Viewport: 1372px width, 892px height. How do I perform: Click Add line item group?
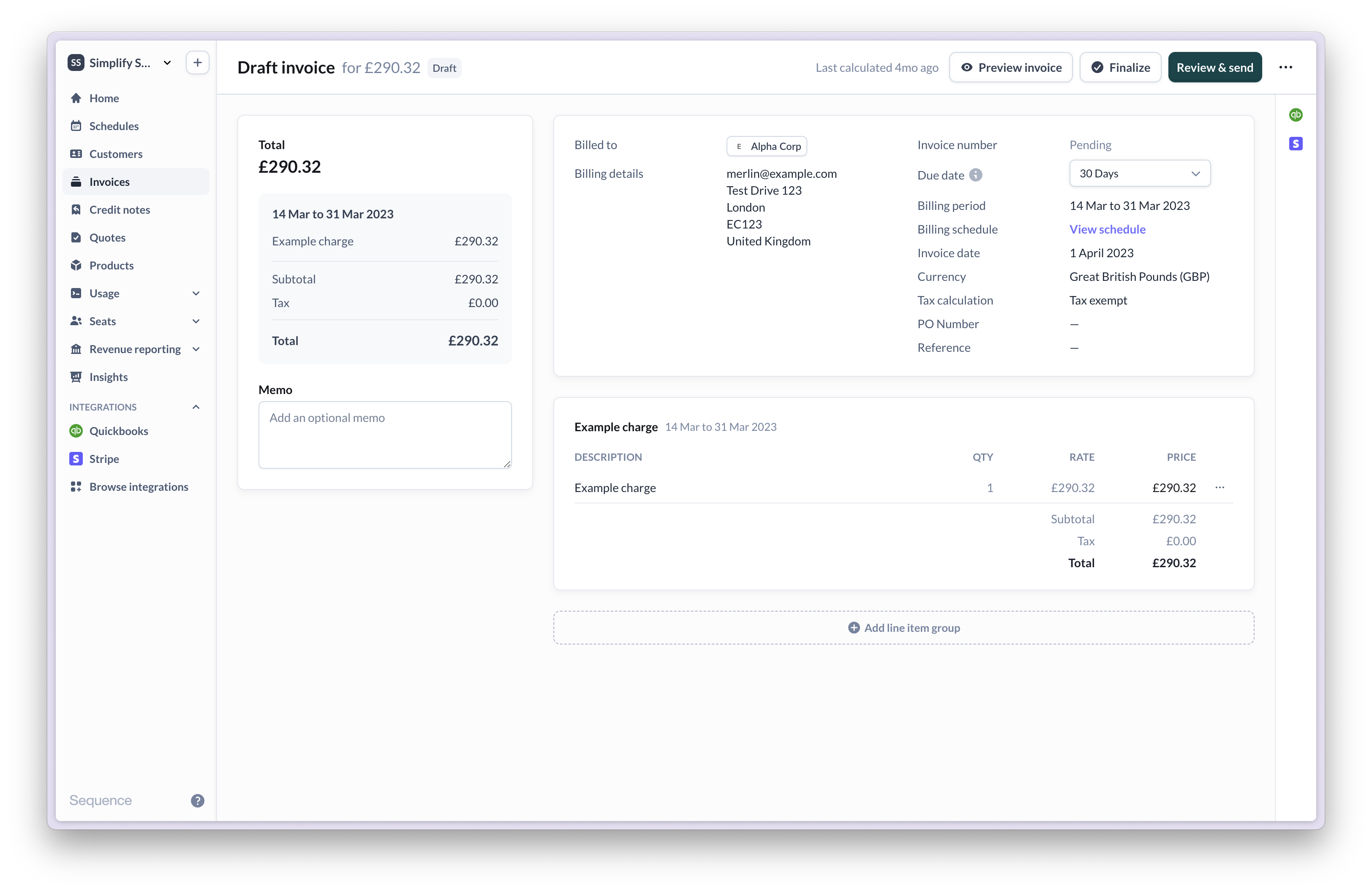(x=903, y=628)
